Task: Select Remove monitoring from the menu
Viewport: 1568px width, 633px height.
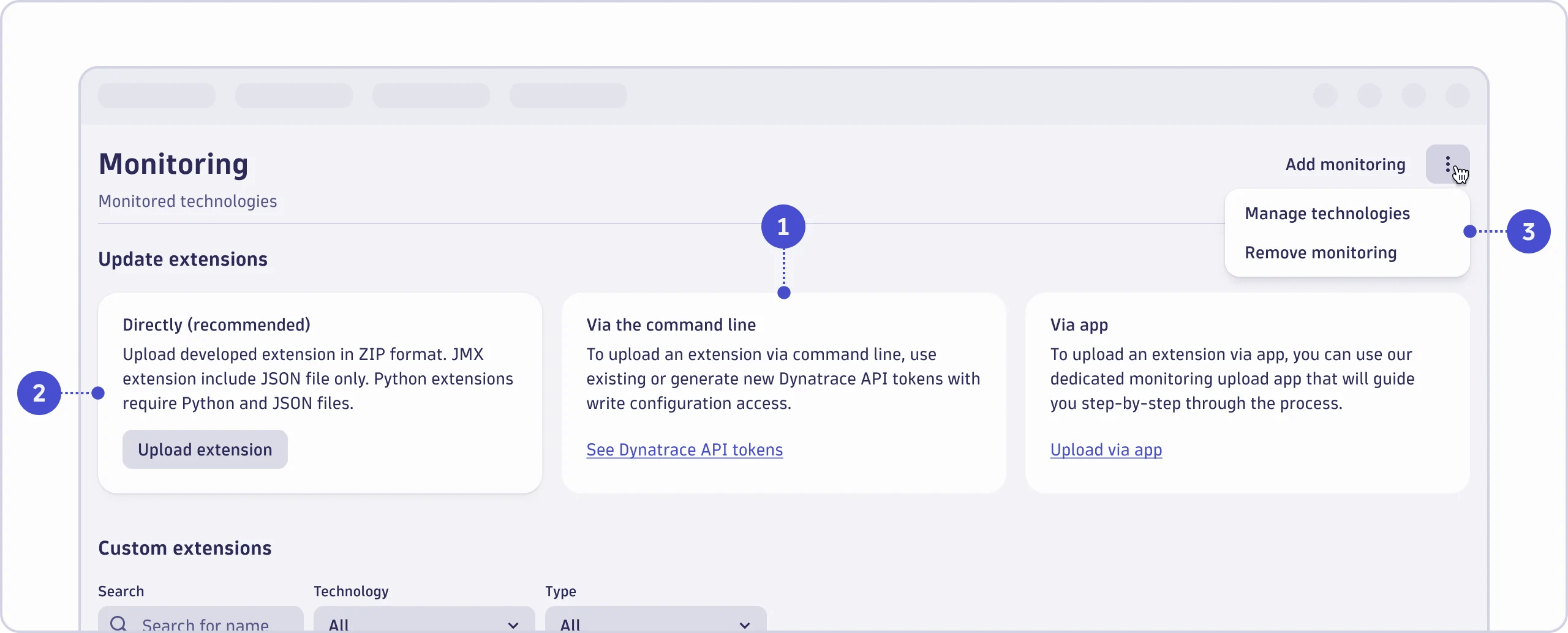Action: point(1320,252)
